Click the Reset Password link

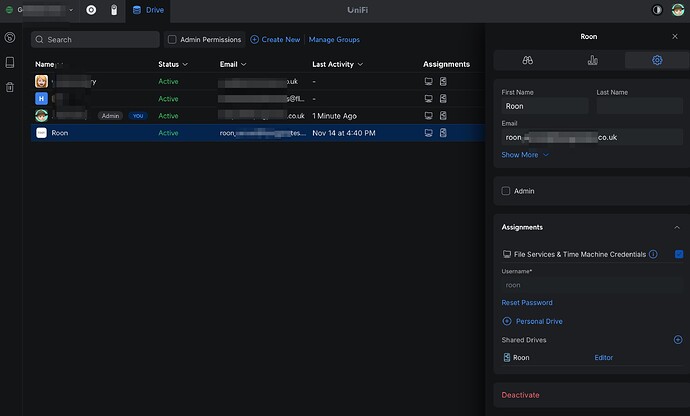(527, 302)
